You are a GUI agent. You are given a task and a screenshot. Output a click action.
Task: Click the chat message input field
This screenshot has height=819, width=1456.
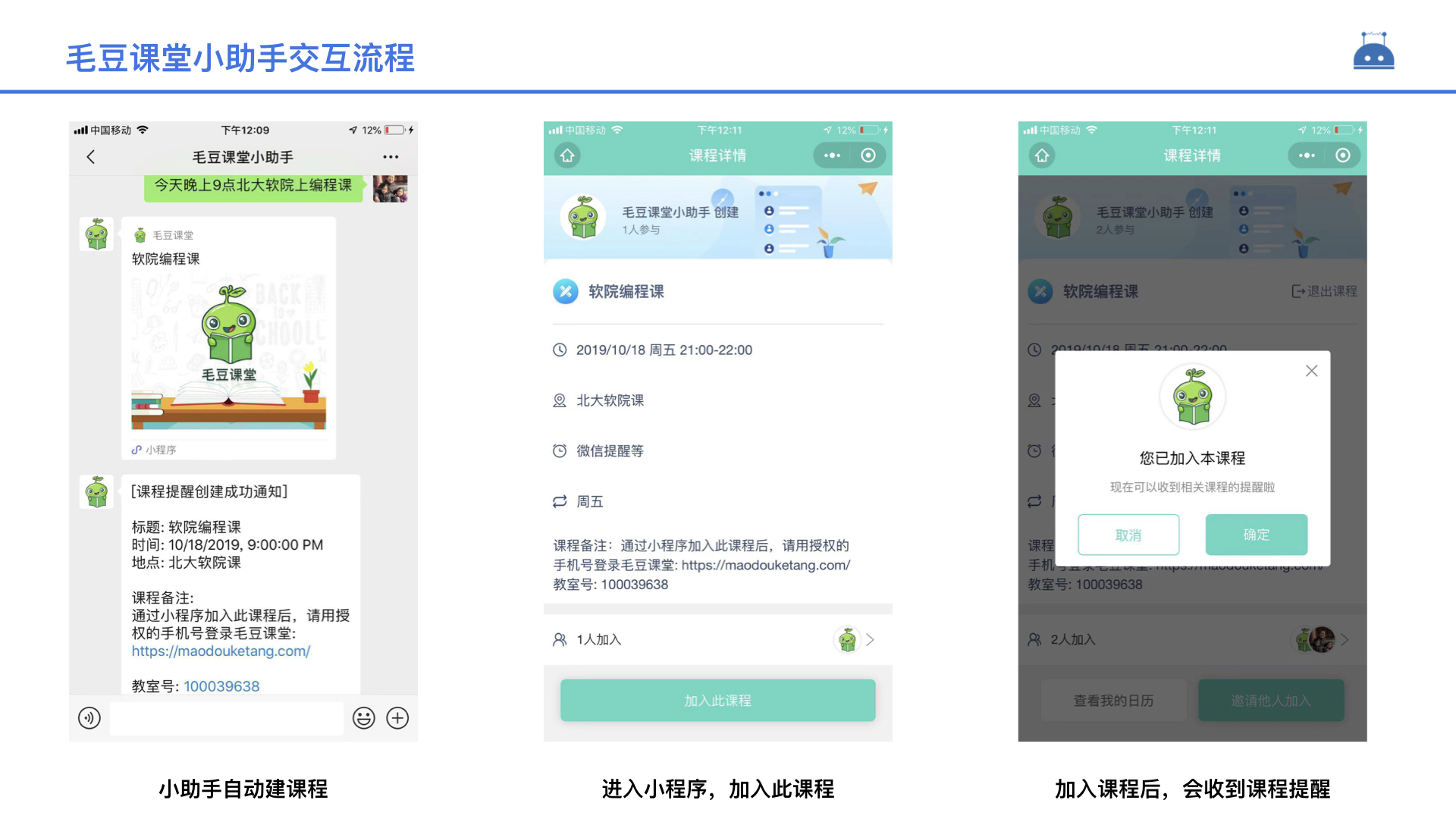pos(226,717)
